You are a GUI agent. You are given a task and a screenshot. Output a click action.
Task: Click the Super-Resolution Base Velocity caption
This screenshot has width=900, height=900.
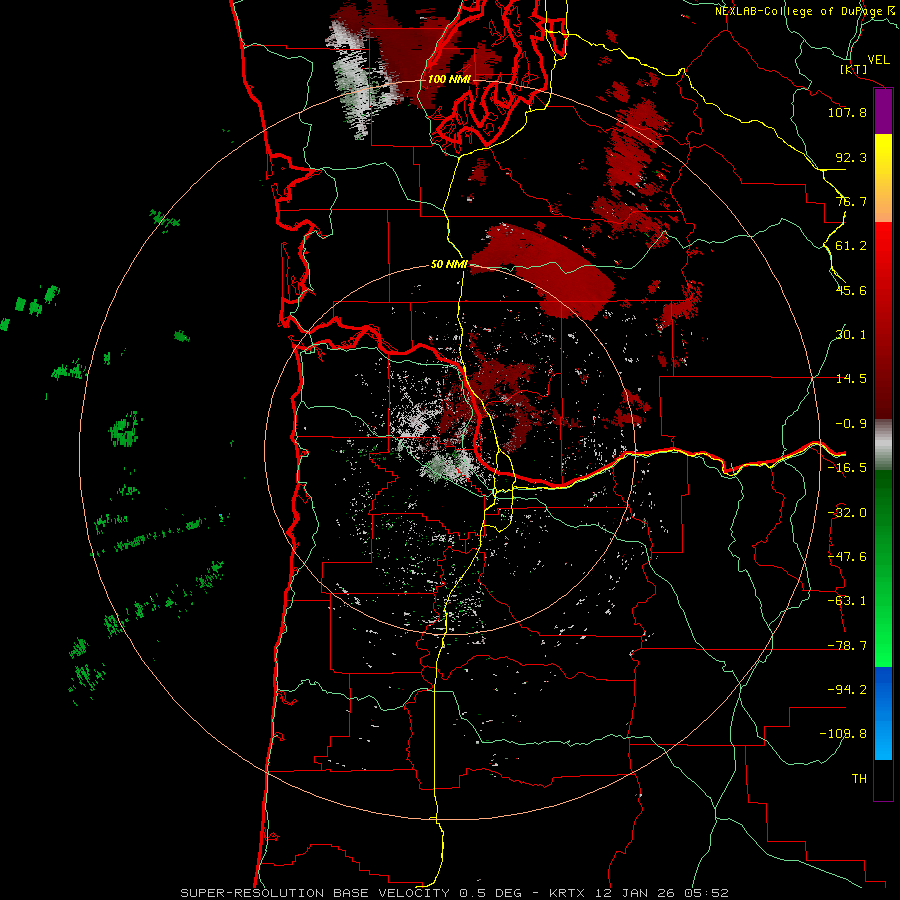coord(455,893)
